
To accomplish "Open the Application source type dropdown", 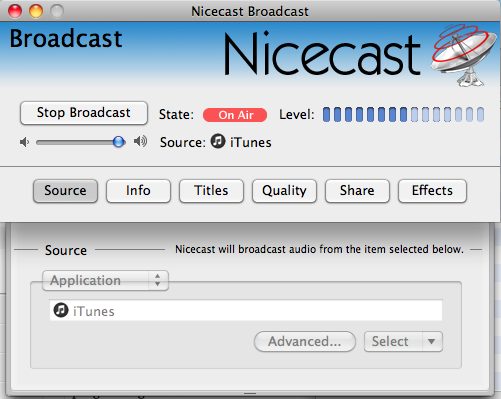I will (105, 280).
